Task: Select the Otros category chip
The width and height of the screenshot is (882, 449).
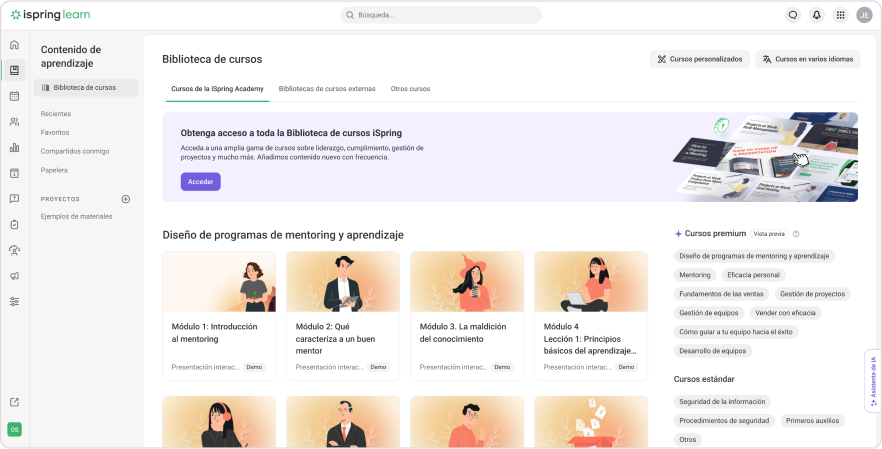Action: 687,440
